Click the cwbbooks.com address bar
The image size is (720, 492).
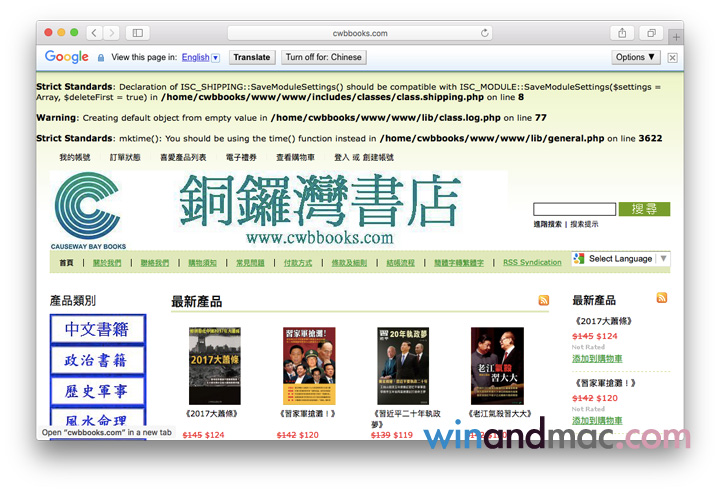click(x=360, y=33)
